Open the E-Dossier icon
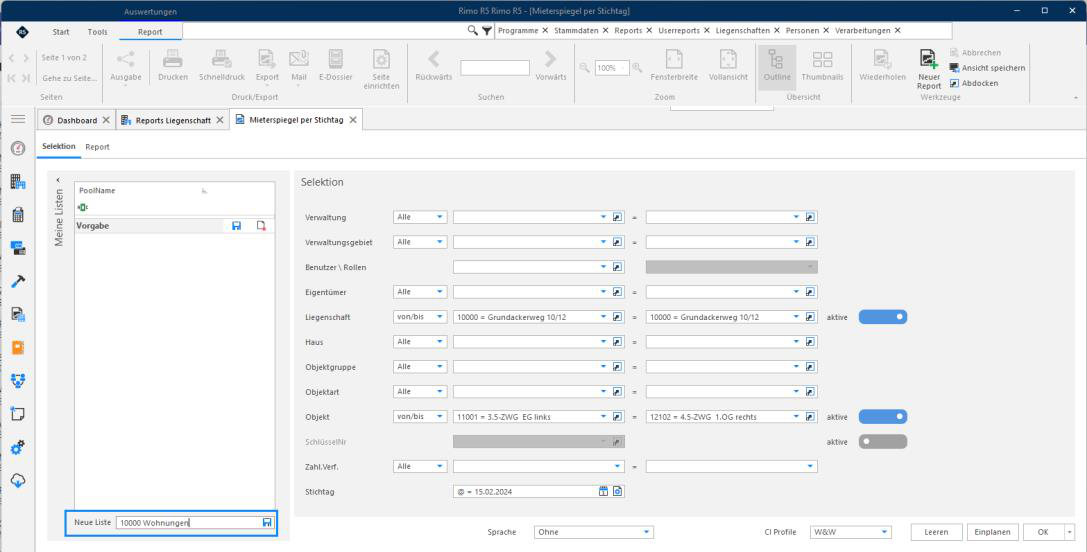1087x552 pixels. (x=336, y=59)
